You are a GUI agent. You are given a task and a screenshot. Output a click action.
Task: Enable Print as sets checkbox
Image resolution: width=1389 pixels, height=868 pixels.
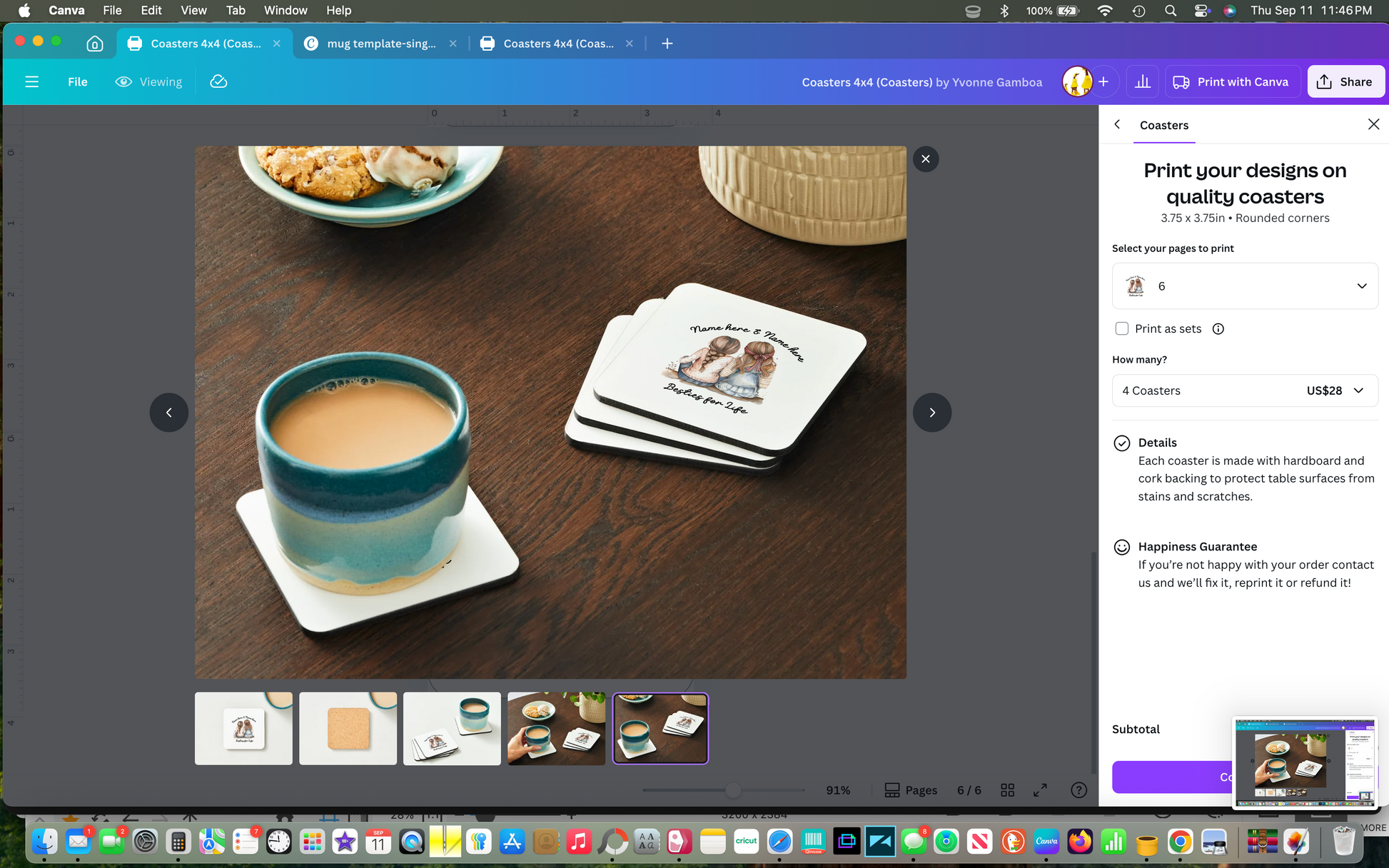point(1122,328)
